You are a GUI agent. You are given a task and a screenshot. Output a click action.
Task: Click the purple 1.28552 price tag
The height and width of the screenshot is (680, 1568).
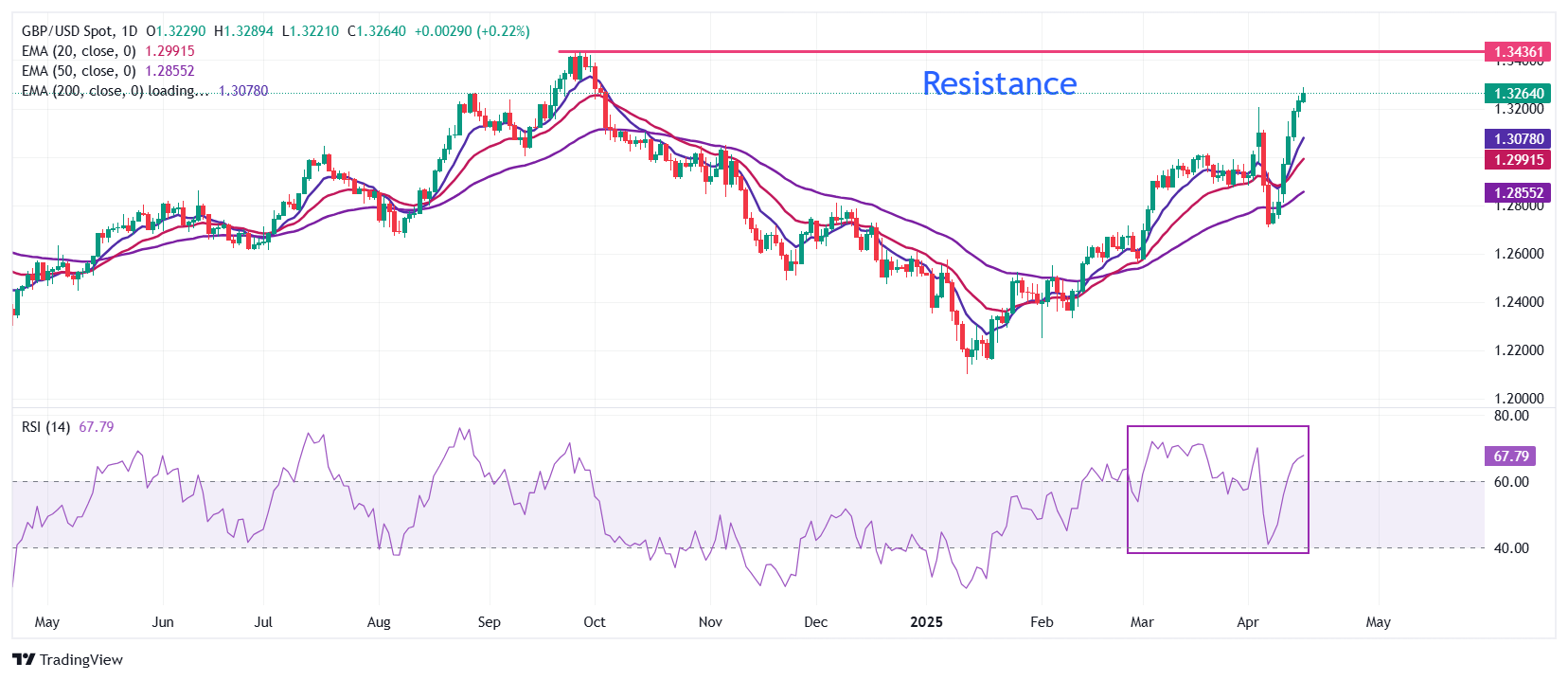pyautogui.click(x=1518, y=192)
